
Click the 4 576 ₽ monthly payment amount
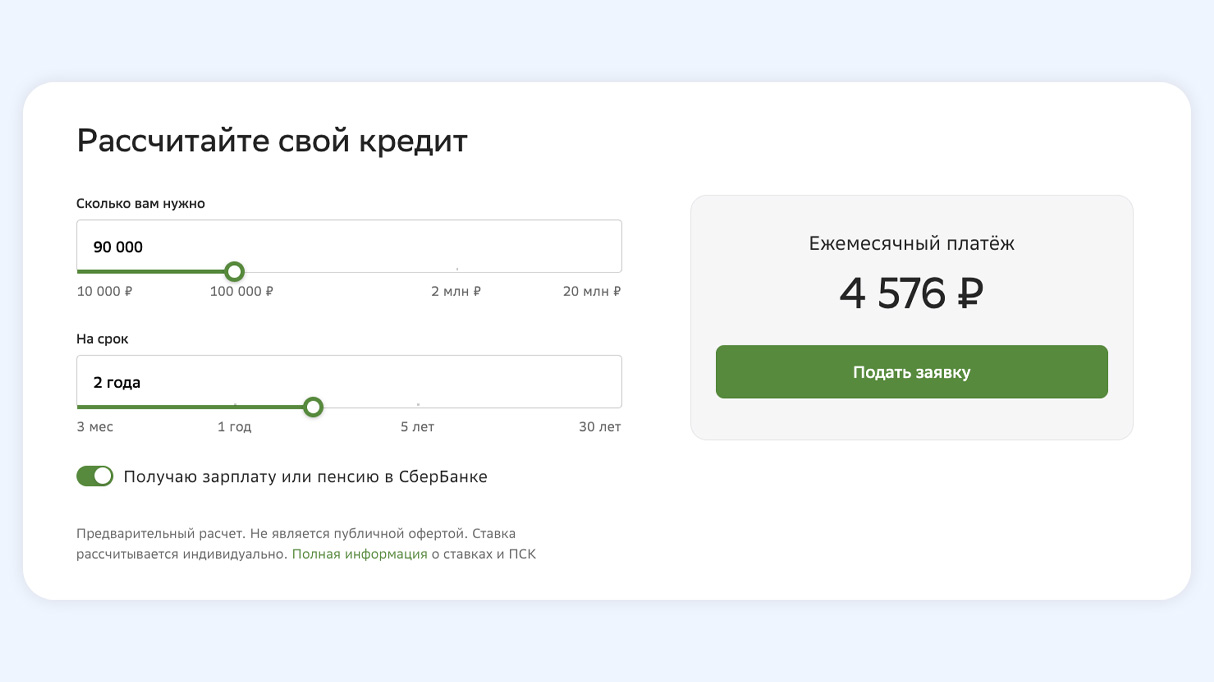[x=911, y=293]
